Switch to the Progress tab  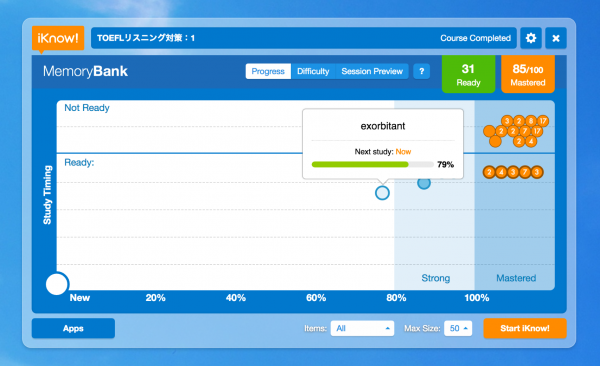[x=268, y=72]
